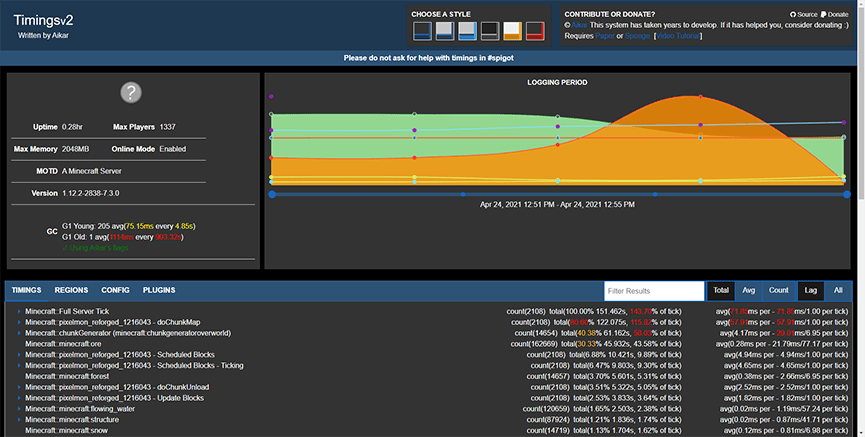Image resolution: width=865 pixels, height=437 pixels.
Task: Expand the pixelmon doChunkUnload row
Action: [x=19, y=387]
